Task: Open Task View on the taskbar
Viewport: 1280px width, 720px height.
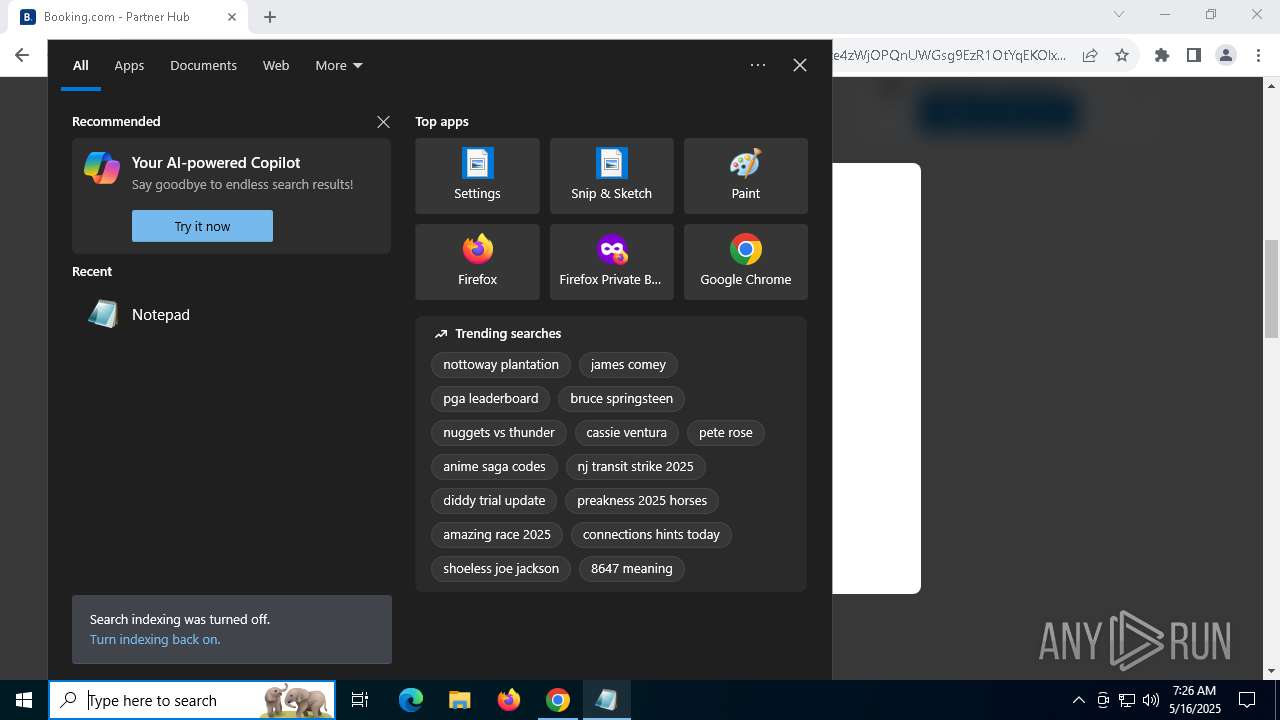Action: (x=360, y=700)
